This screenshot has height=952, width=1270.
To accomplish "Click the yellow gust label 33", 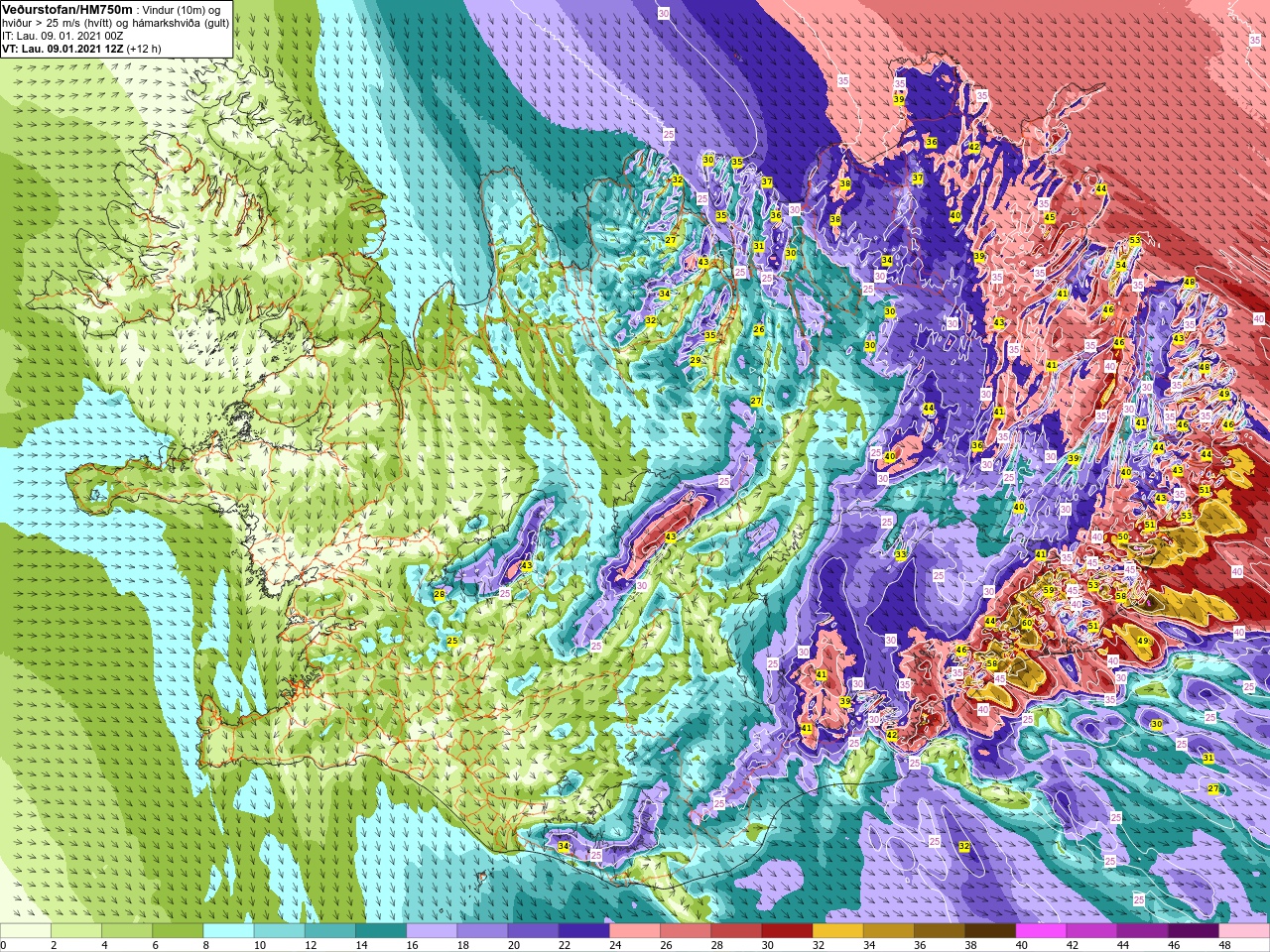I will click(x=900, y=554).
